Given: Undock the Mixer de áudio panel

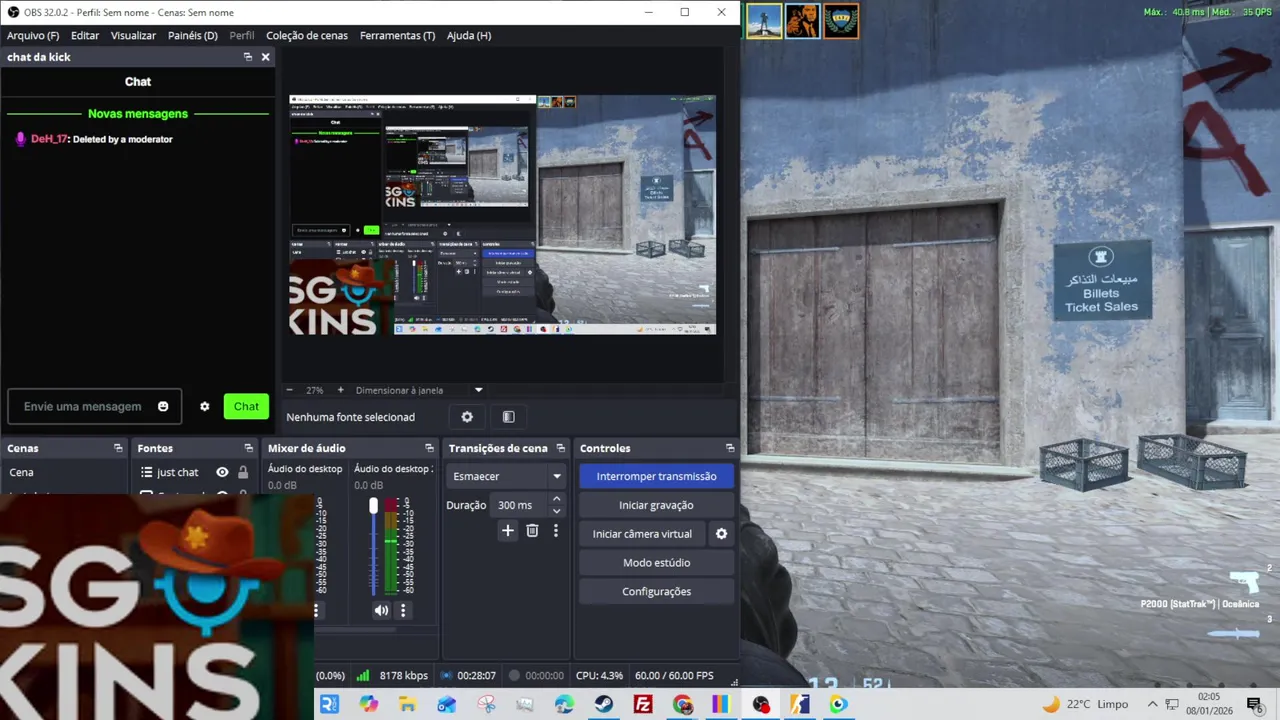Looking at the screenshot, I should 429,448.
